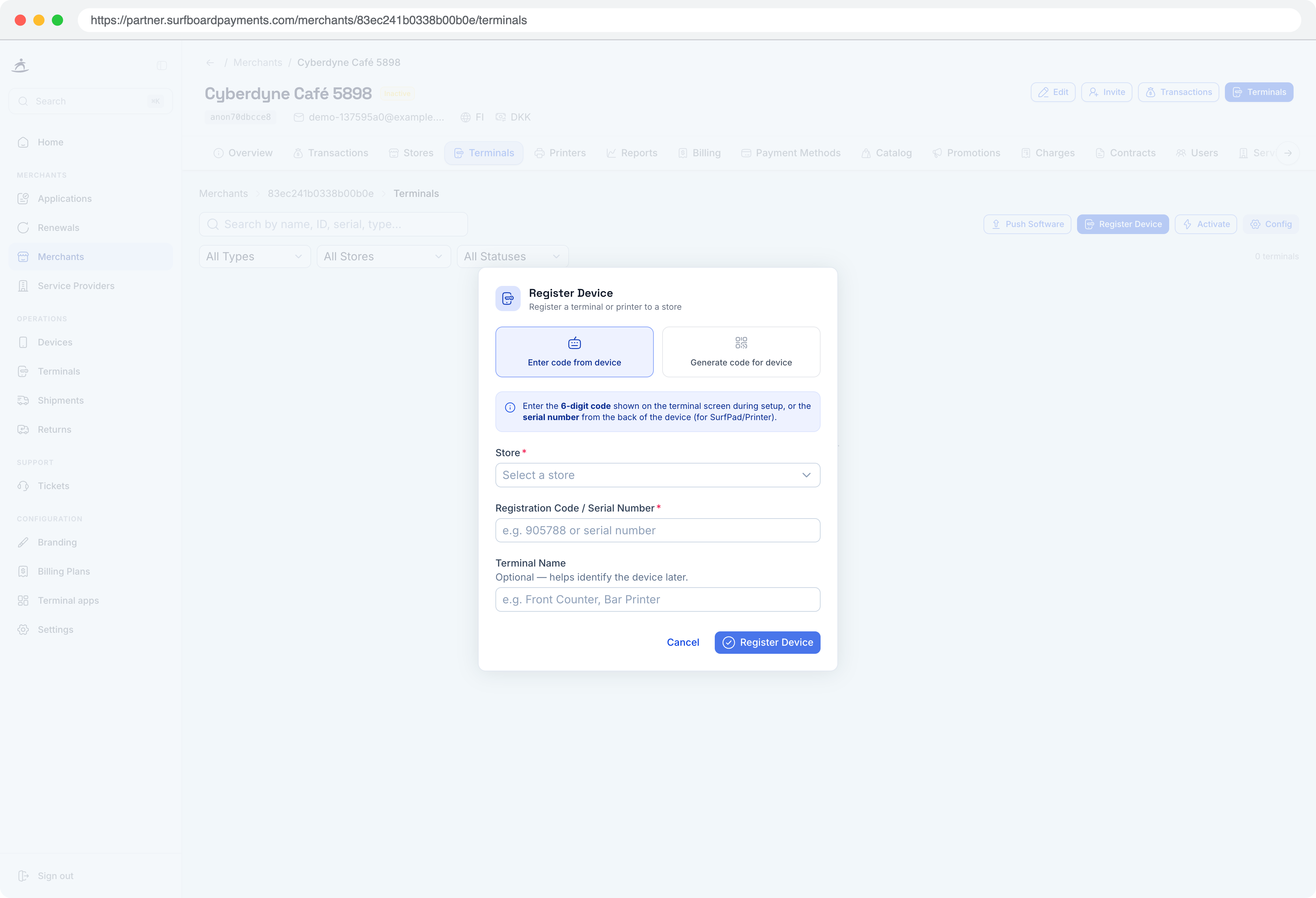Cancel the Register Device dialog
The height and width of the screenshot is (898, 1316).
(683, 642)
